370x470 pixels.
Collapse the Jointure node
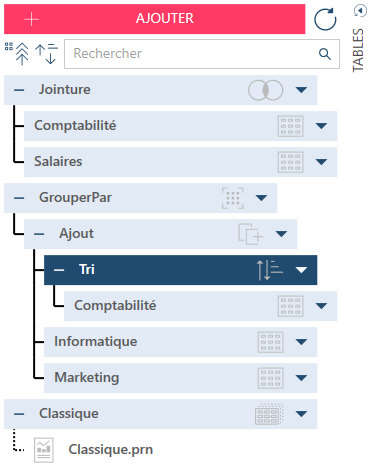coord(19,90)
